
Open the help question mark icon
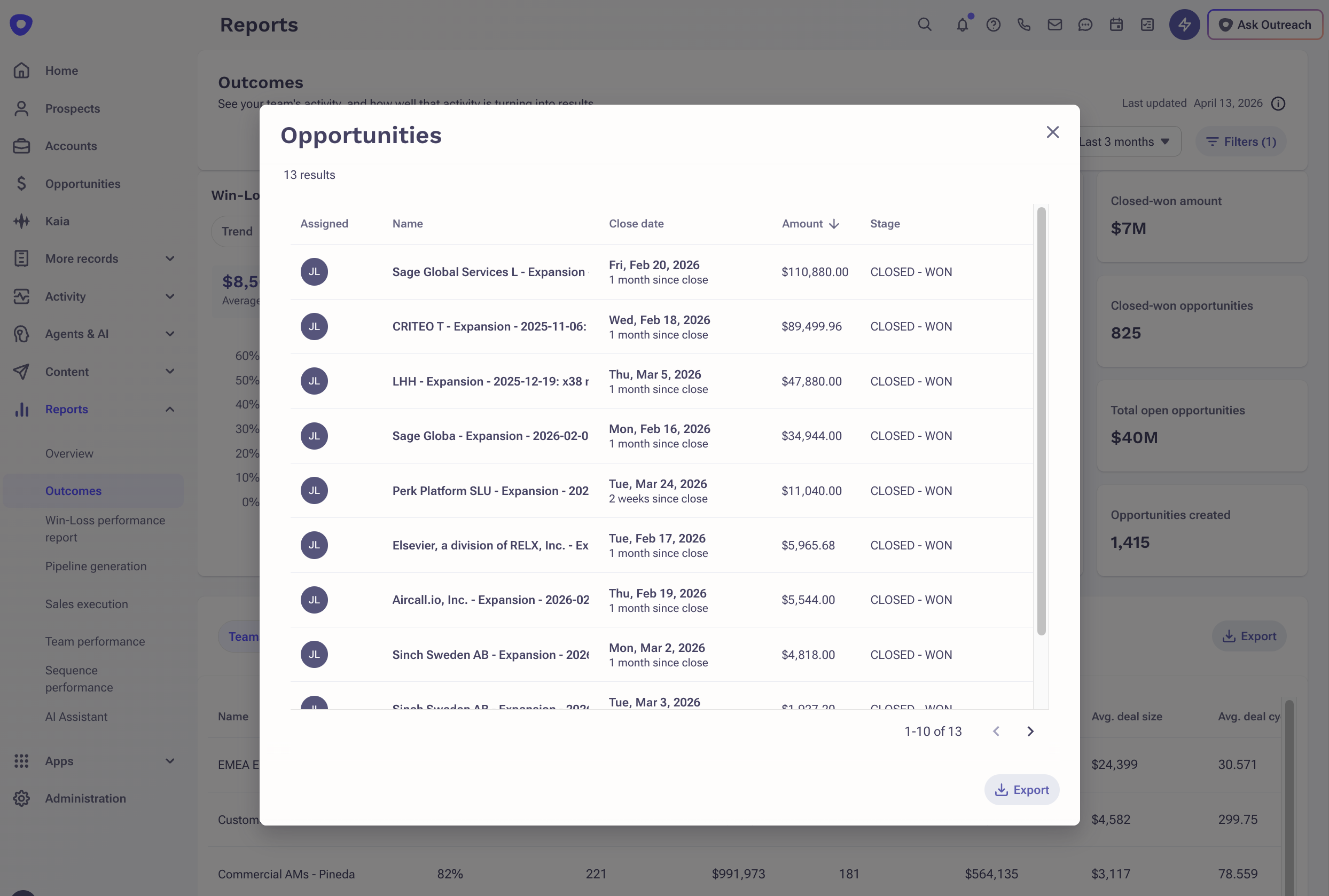[x=994, y=25]
